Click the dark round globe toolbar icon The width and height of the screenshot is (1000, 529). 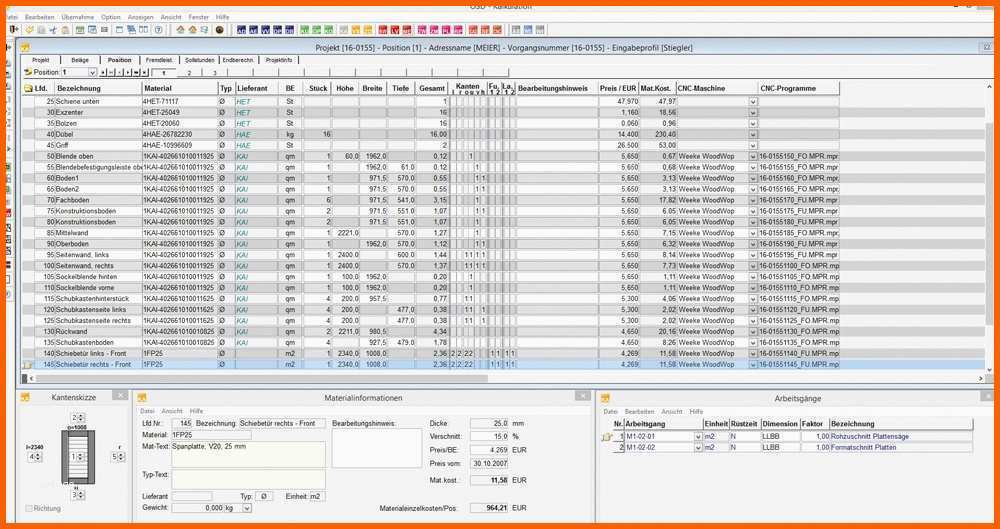219,29
